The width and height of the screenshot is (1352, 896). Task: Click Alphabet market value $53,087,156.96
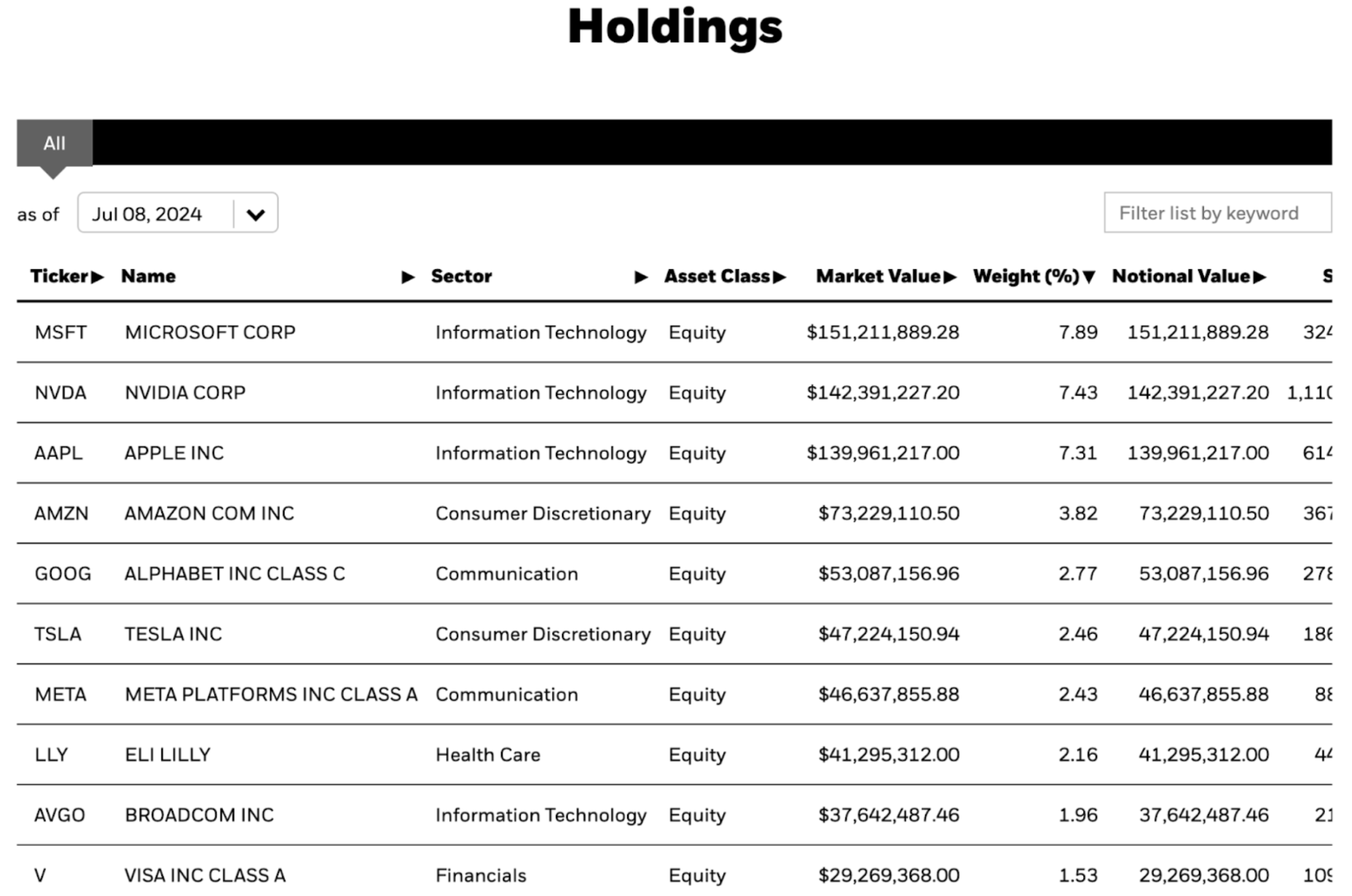[x=889, y=575]
